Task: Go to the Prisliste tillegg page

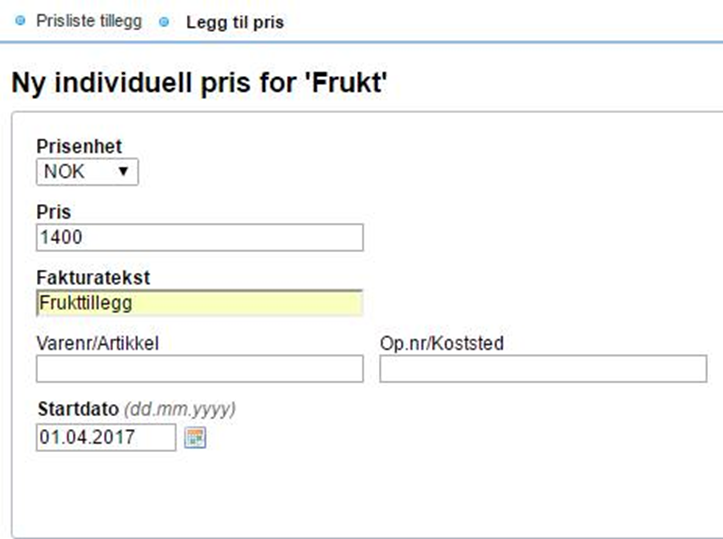Action: tap(88, 21)
